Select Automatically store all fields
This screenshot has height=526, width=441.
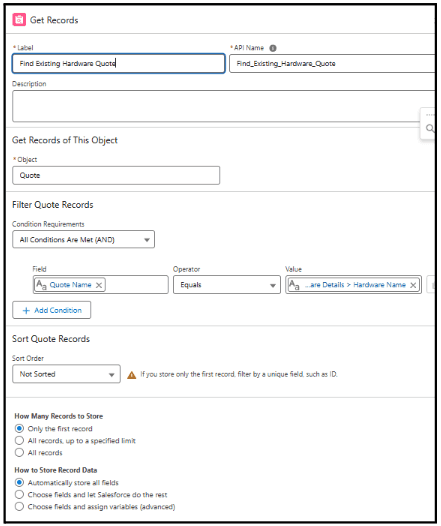(19, 482)
